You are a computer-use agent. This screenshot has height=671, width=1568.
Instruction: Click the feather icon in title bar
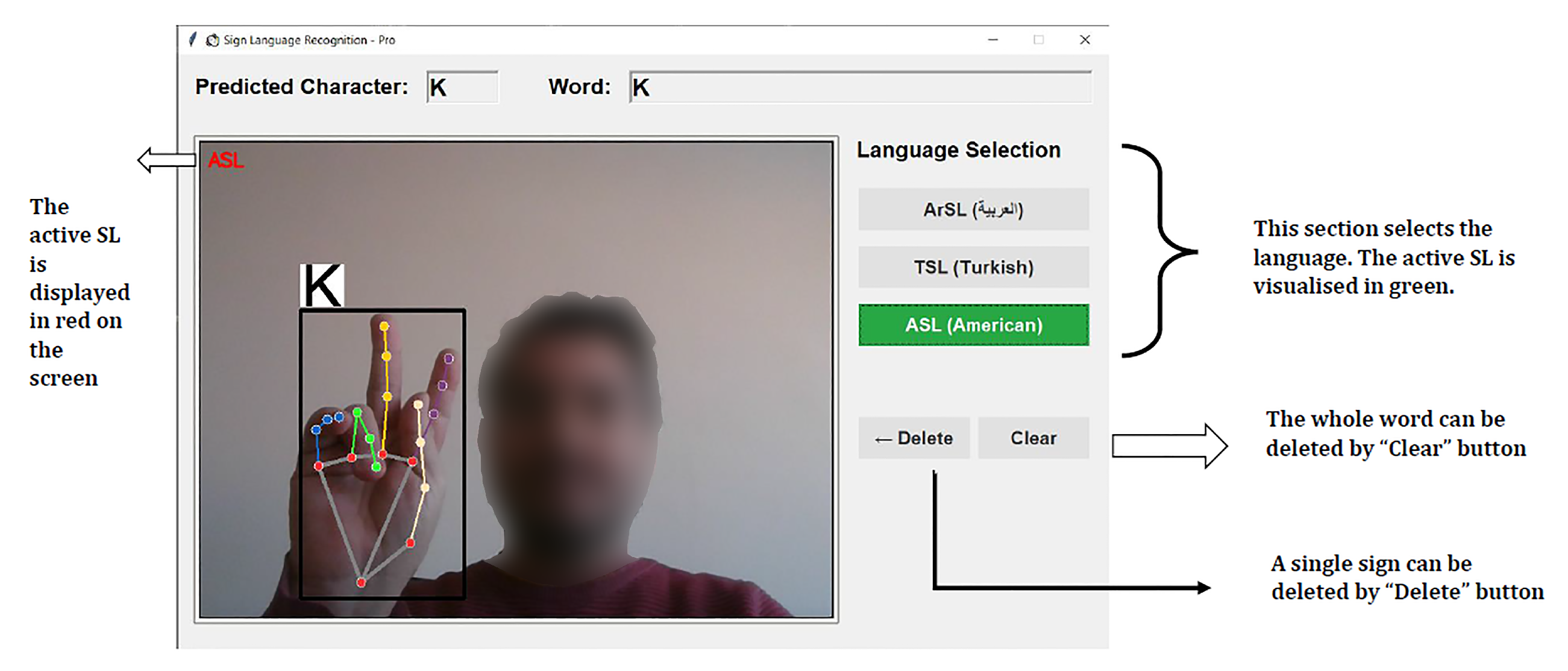[192, 40]
